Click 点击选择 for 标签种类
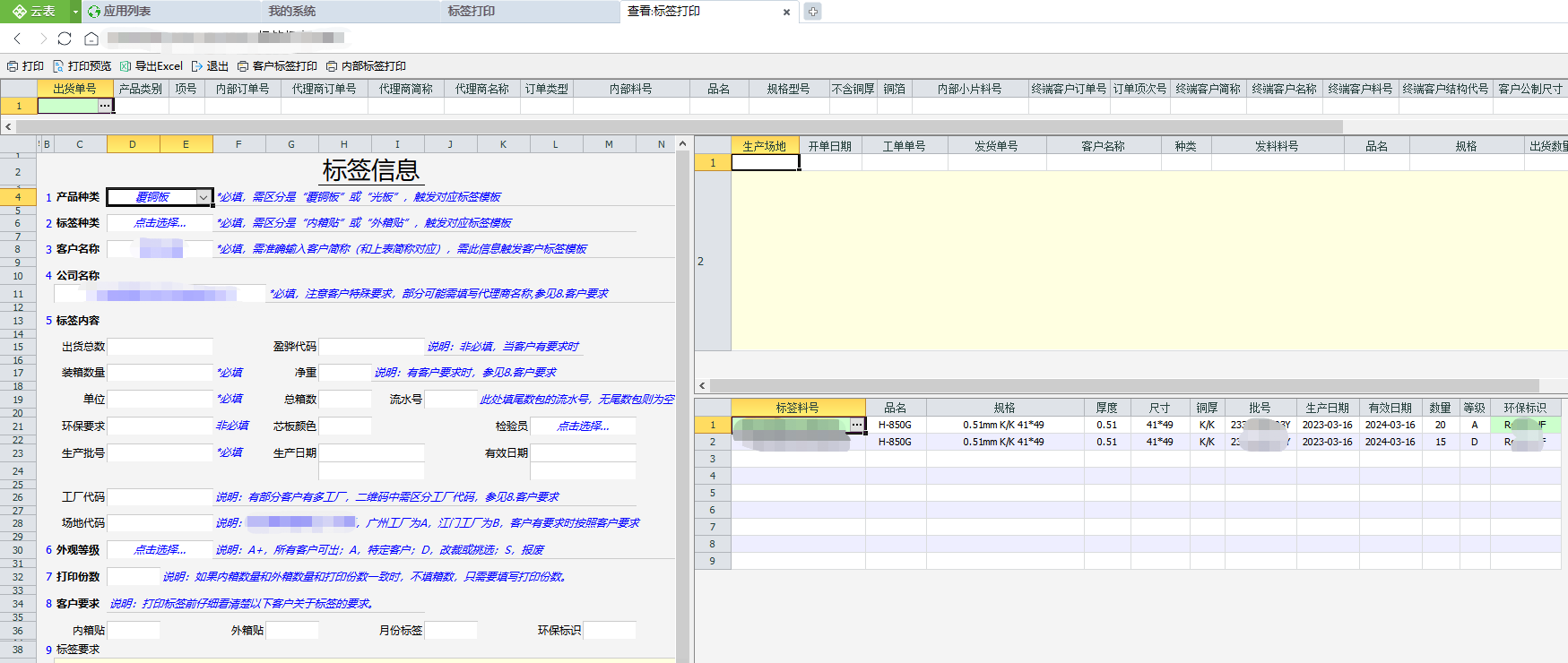This screenshot has width=1568, height=663. tap(160, 223)
